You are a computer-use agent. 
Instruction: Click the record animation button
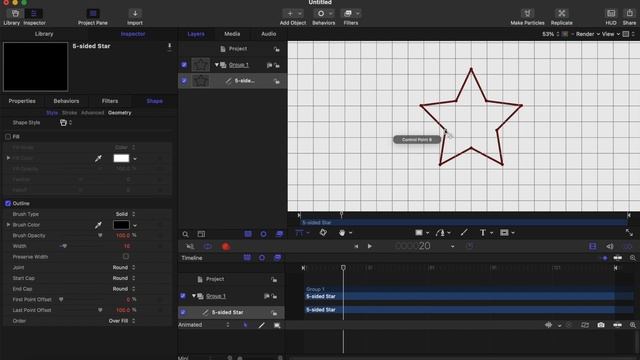[225, 247]
